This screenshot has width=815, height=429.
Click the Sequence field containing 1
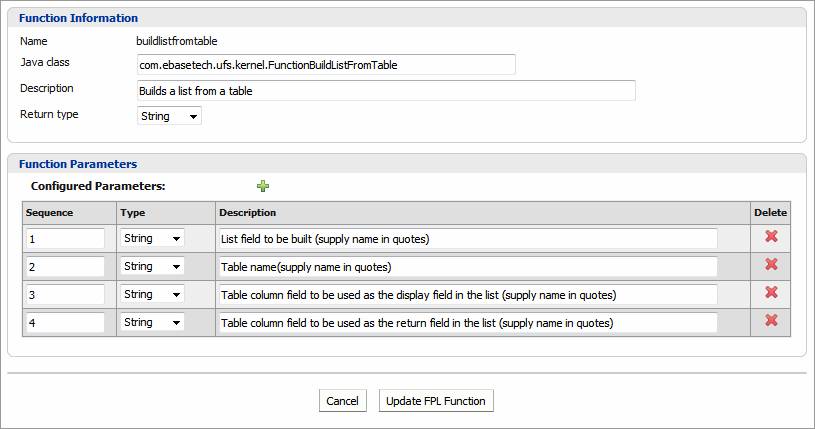(x=65, y=239)
